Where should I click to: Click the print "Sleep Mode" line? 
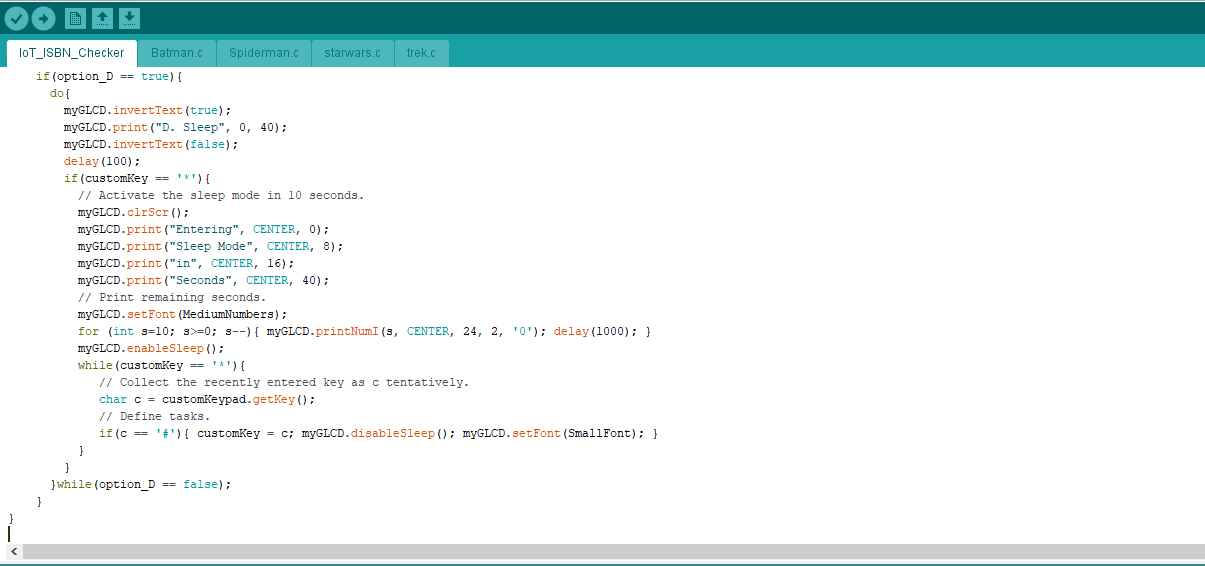pyautogui.click(x=210, y=246)
